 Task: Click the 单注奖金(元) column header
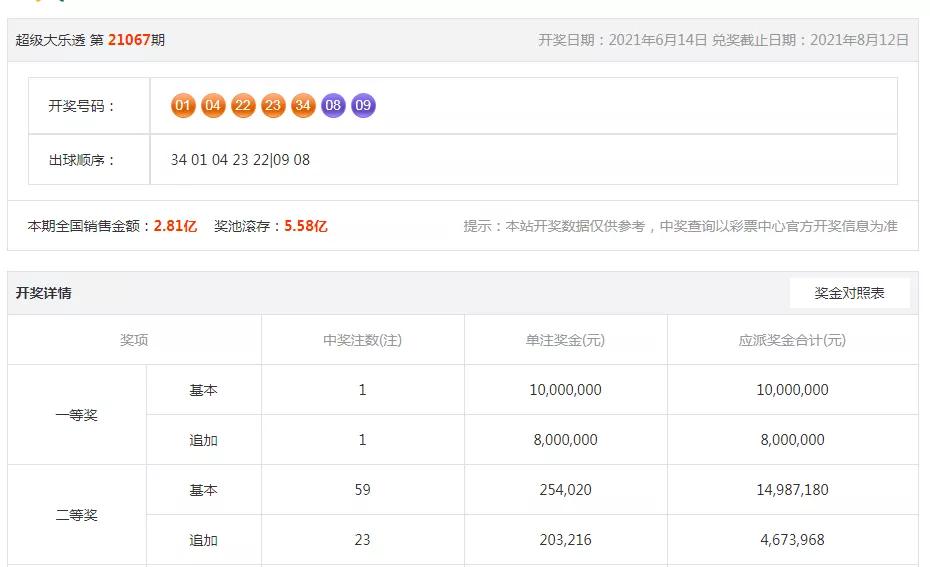565,340
